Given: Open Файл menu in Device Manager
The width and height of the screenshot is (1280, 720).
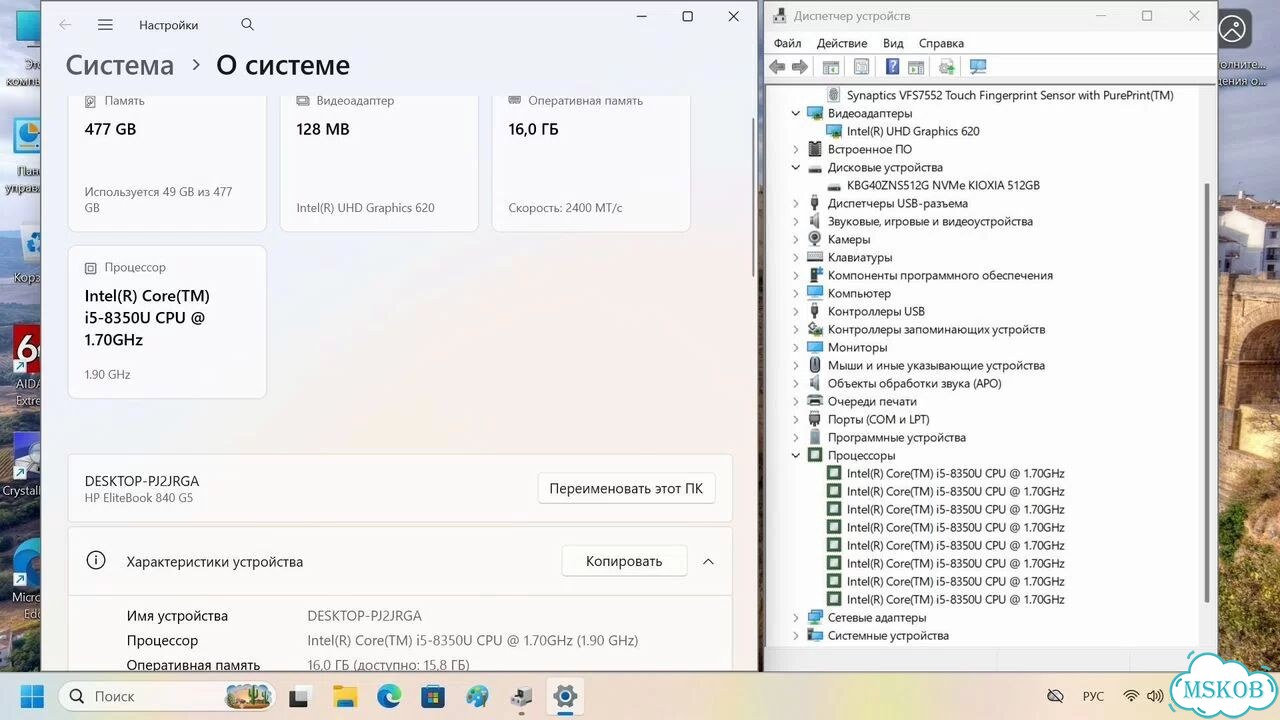Looking at the screenshot, I should pyautogui.click(x=787, y=43).
